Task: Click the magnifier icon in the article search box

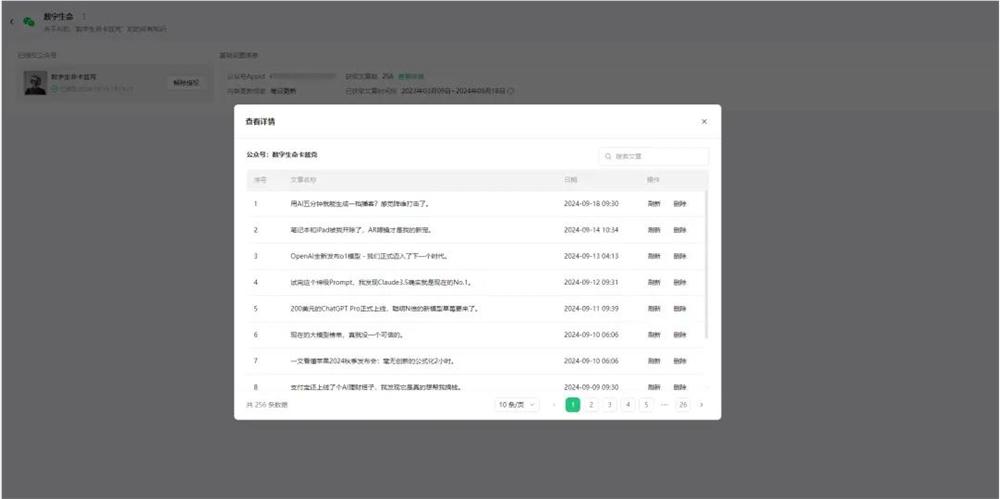Action: pos(608,156)
